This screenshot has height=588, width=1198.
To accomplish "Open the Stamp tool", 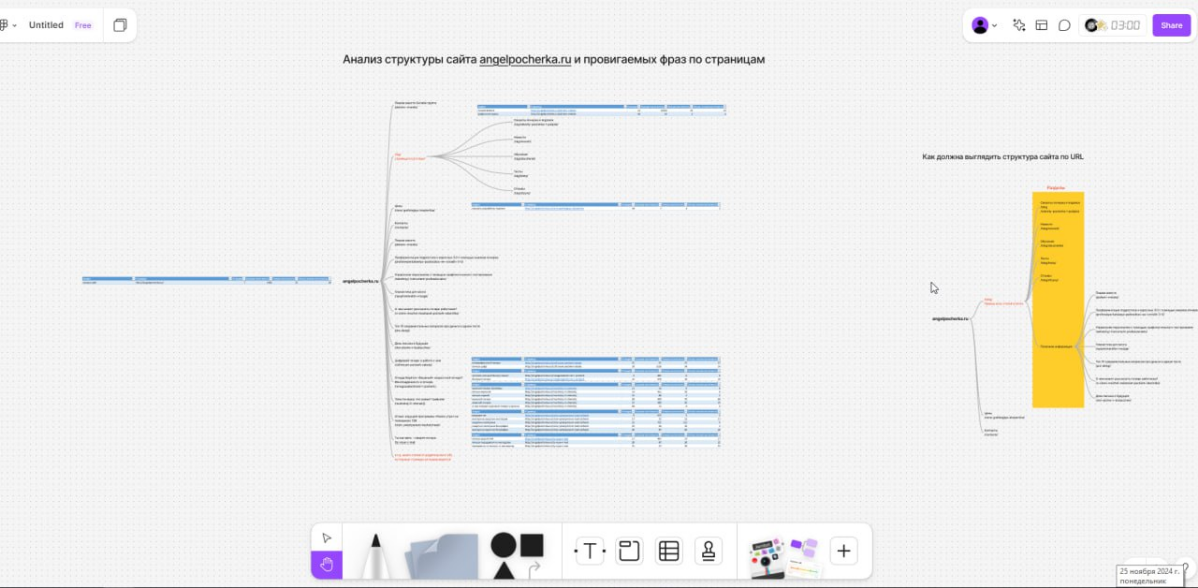I will tap(709, 551).
